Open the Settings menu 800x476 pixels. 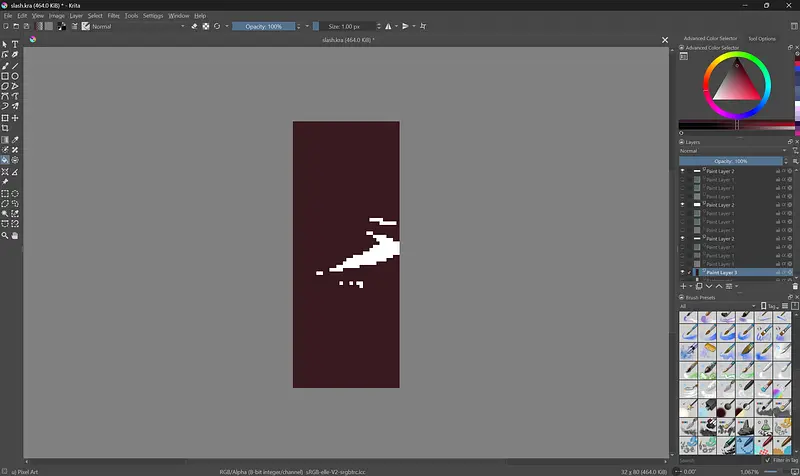coord(153,16)
